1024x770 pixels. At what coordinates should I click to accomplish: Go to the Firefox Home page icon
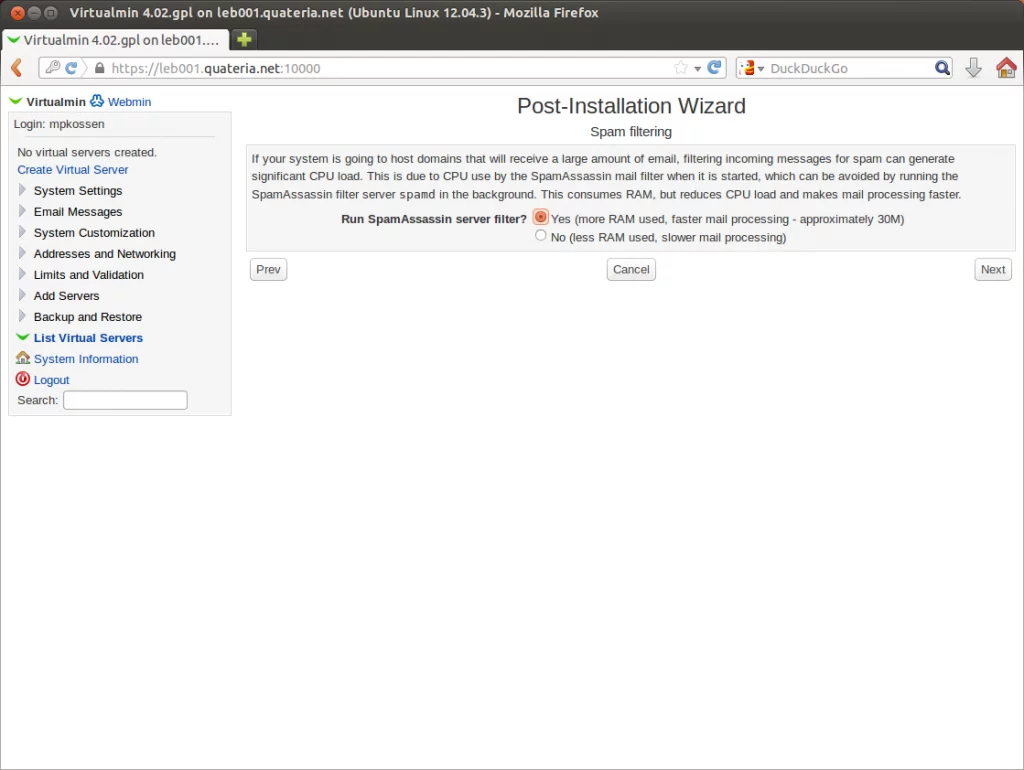coord(1006,68)
